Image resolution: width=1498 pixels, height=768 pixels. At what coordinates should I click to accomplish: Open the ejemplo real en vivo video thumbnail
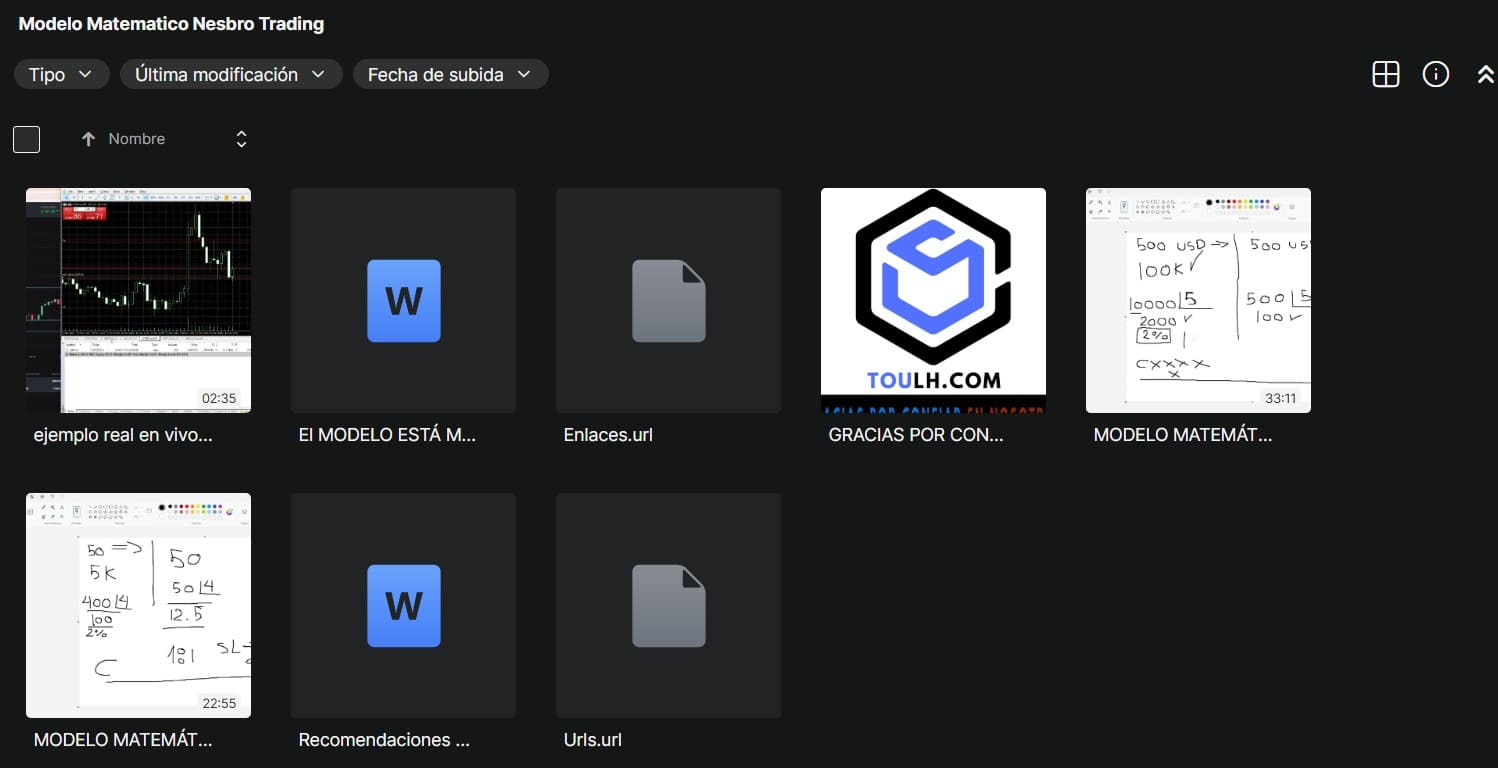[x=138, y=300]
